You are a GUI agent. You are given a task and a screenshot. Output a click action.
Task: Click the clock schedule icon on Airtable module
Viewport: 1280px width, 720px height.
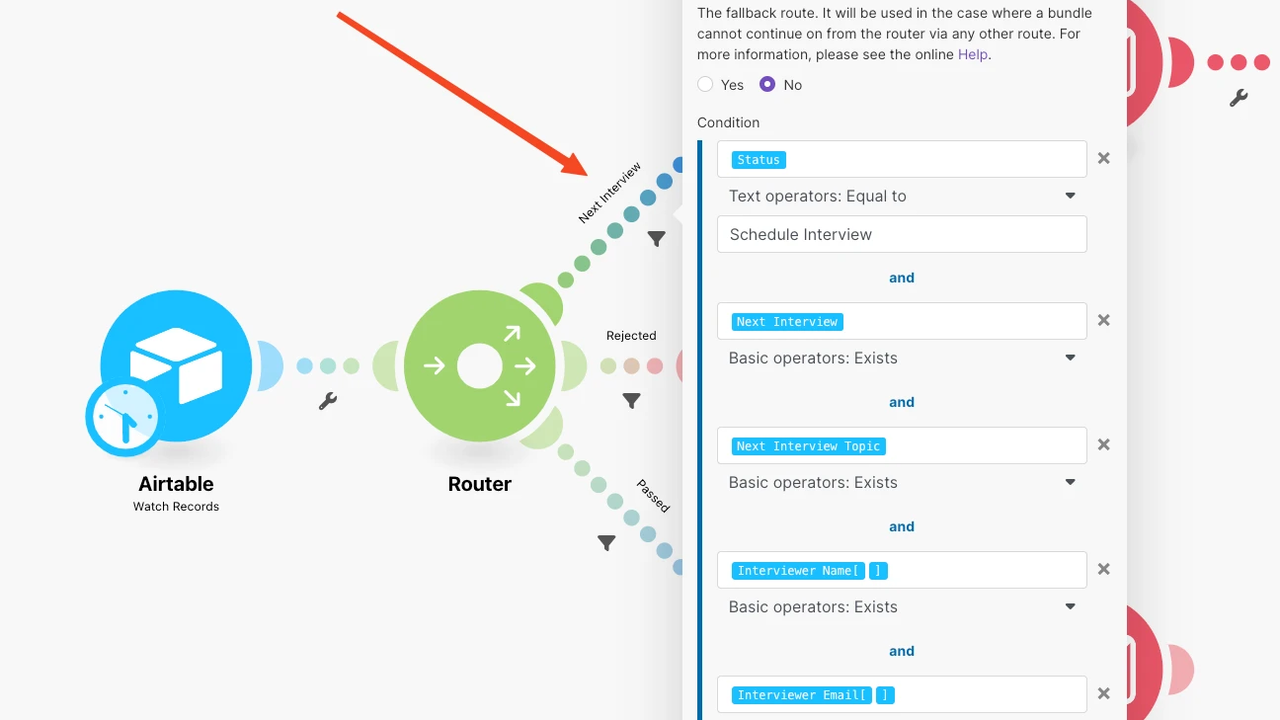(x=122, y=417)
